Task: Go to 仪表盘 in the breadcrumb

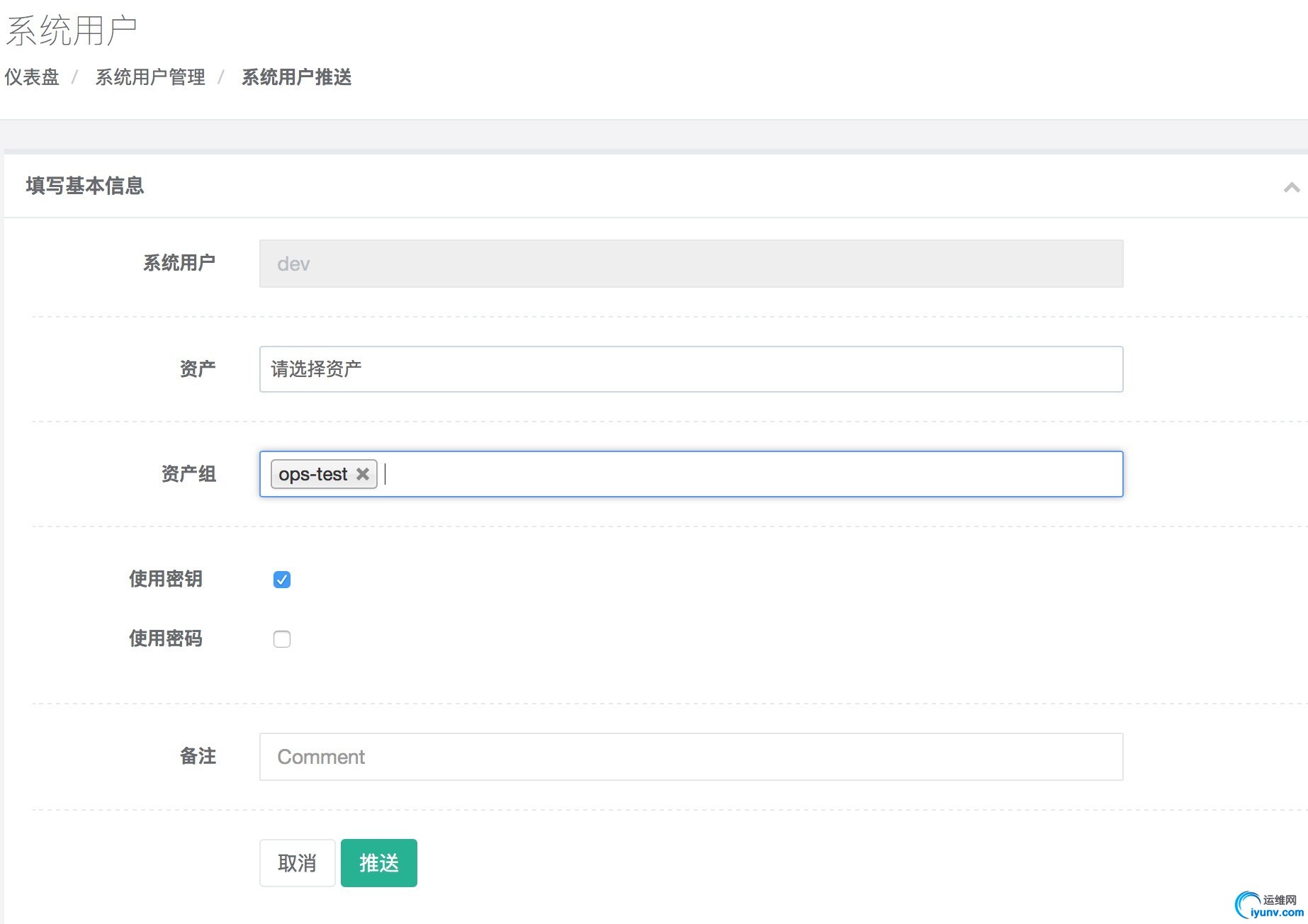Action: [x=32, y=77]
